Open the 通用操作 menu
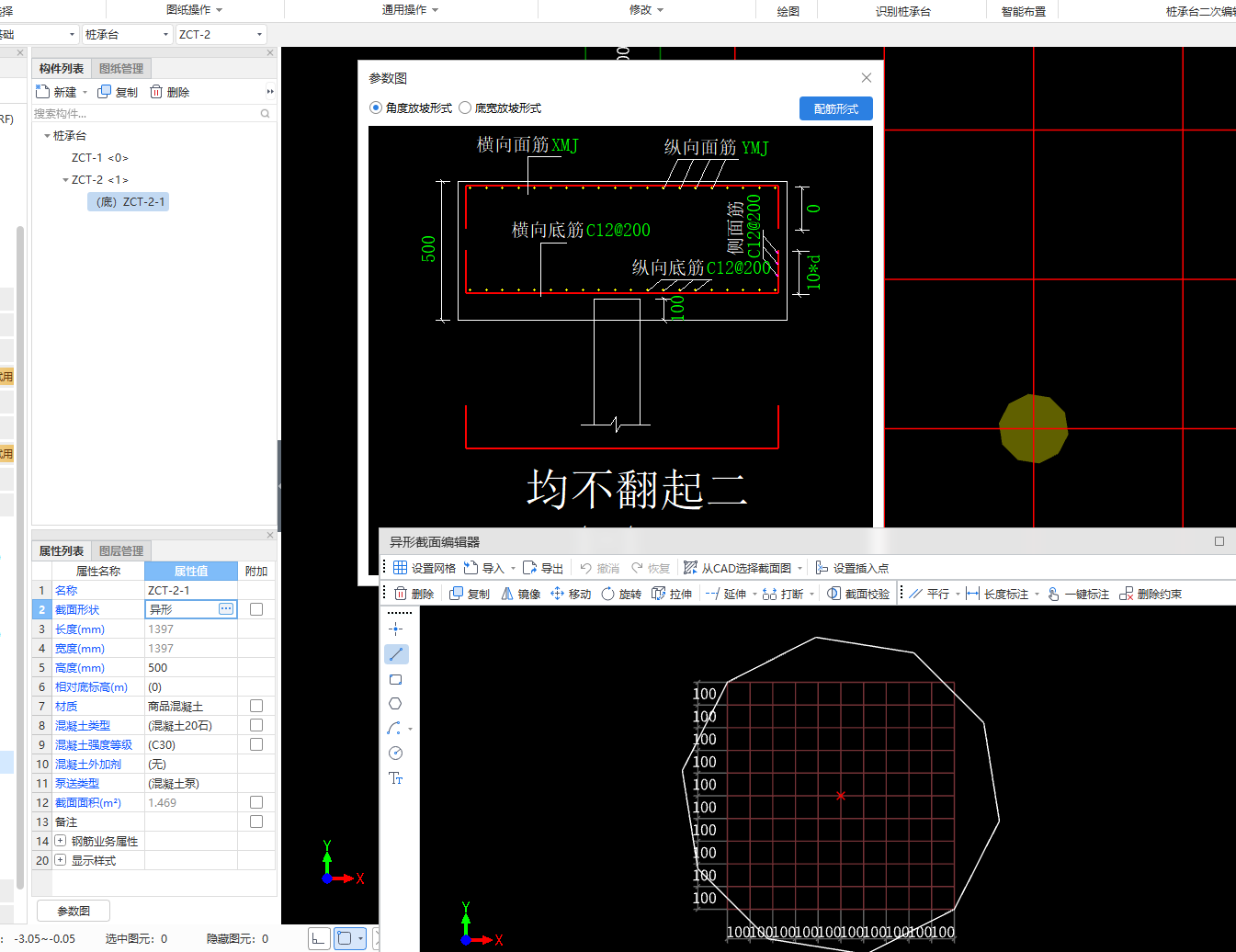 (410, 10)
